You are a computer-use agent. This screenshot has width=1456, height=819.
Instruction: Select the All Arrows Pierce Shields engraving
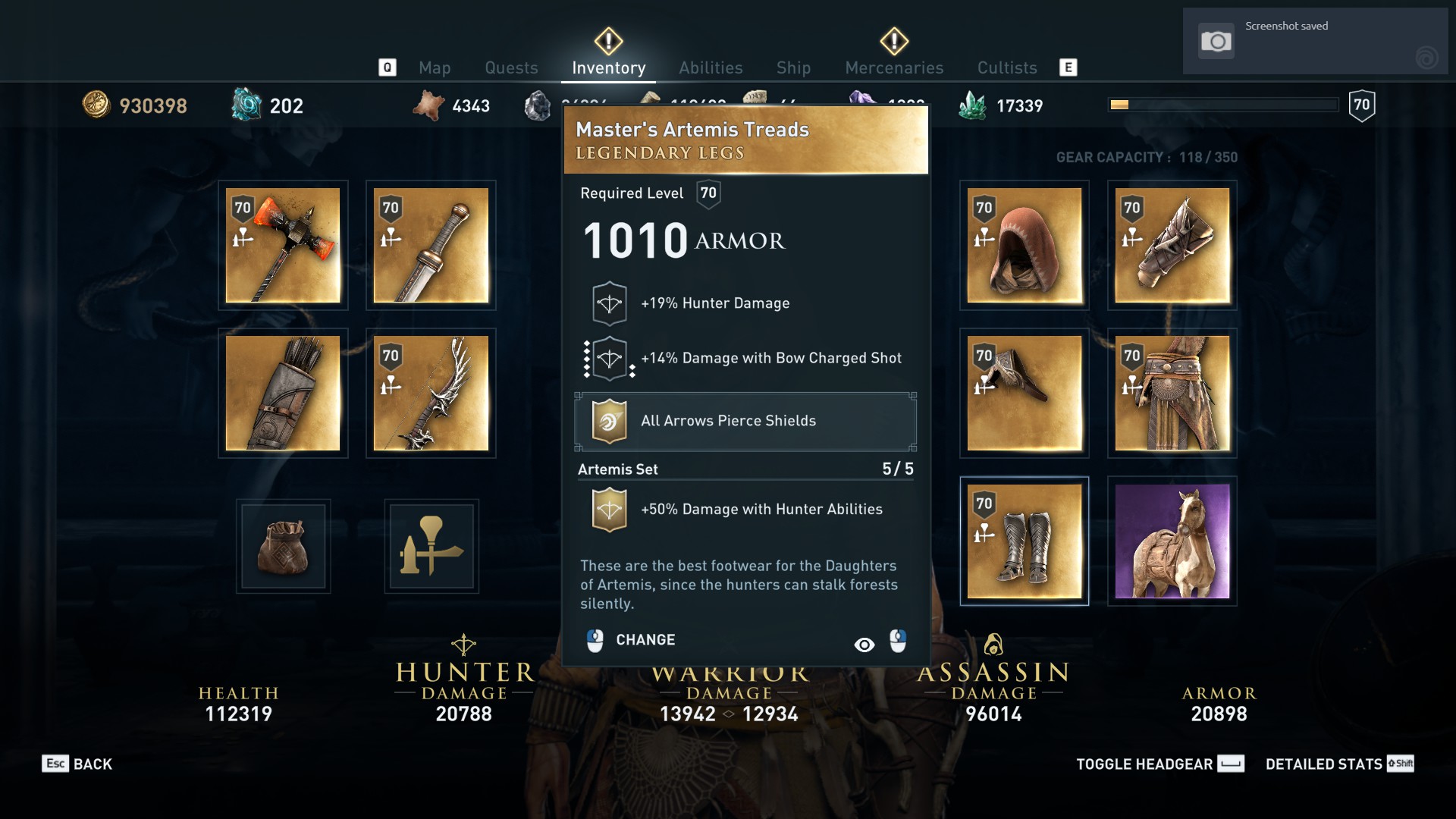(x=745, y=421)
